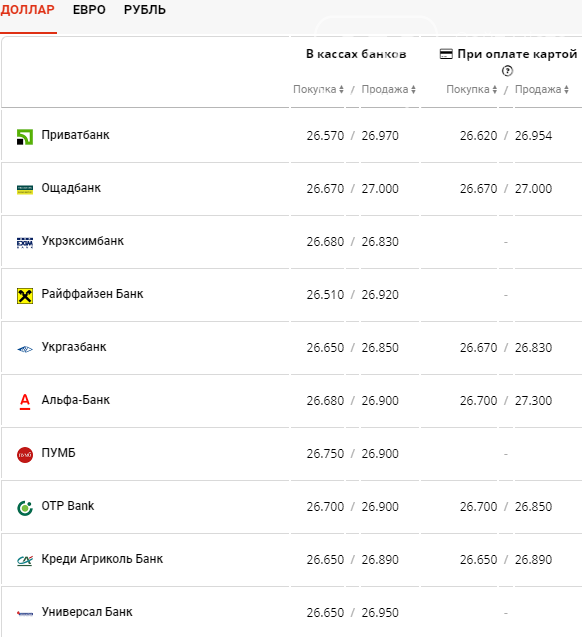582x639 pixels.
Task: Click the Ощадбанк logo icon
Action: (24, 189)
